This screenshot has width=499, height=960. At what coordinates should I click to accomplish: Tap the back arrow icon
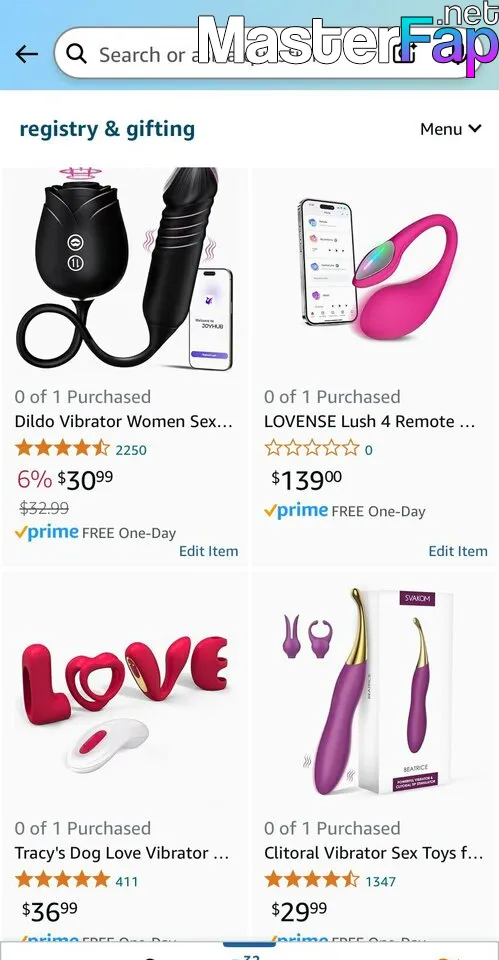26,54
